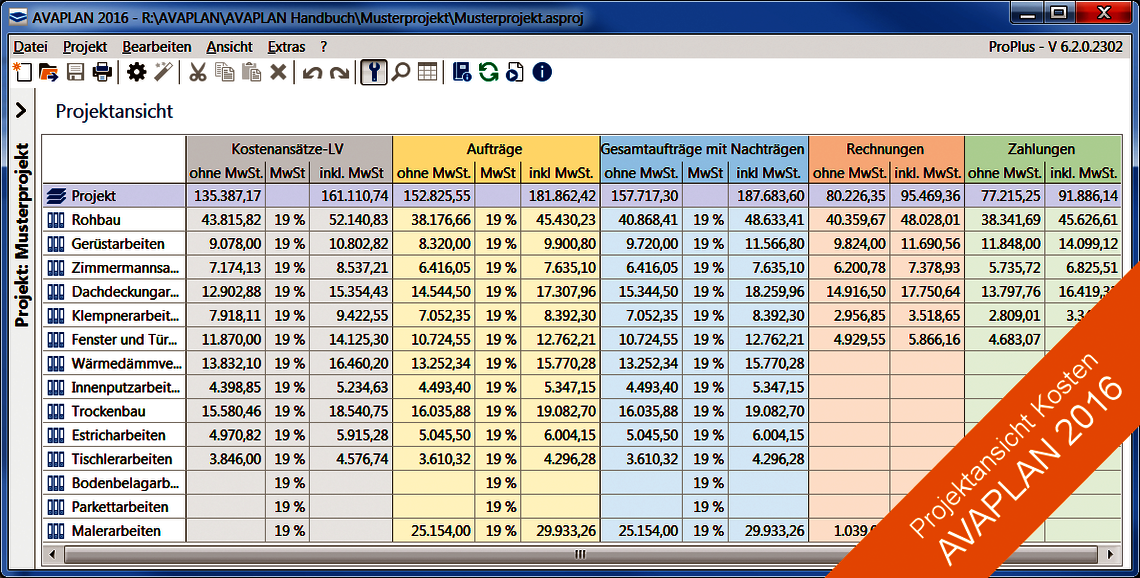Print using the printer icon
Image resolution: width=1140 pixels, height=578 pixels.
[x=102, y=72]
